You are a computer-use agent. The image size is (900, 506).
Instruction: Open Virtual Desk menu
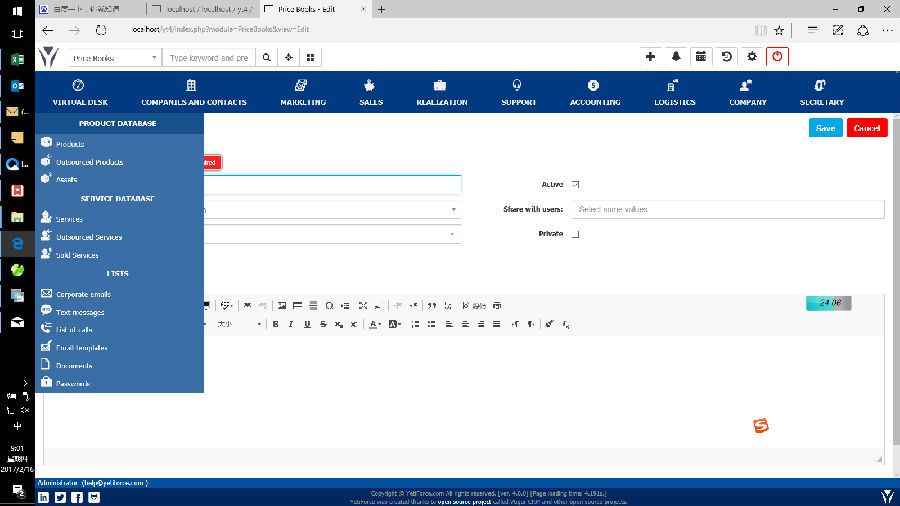[80, 92]
